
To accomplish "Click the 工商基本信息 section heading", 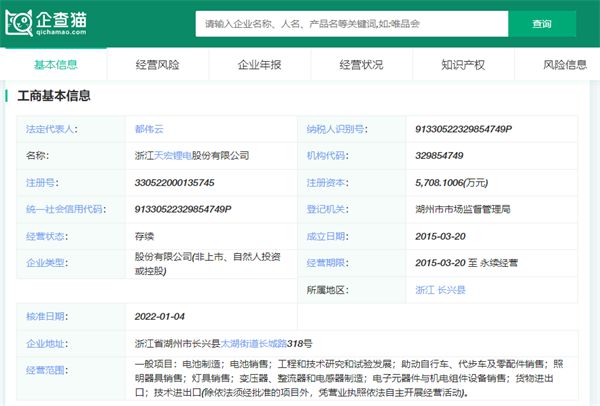I will click(x=55, y=97).
